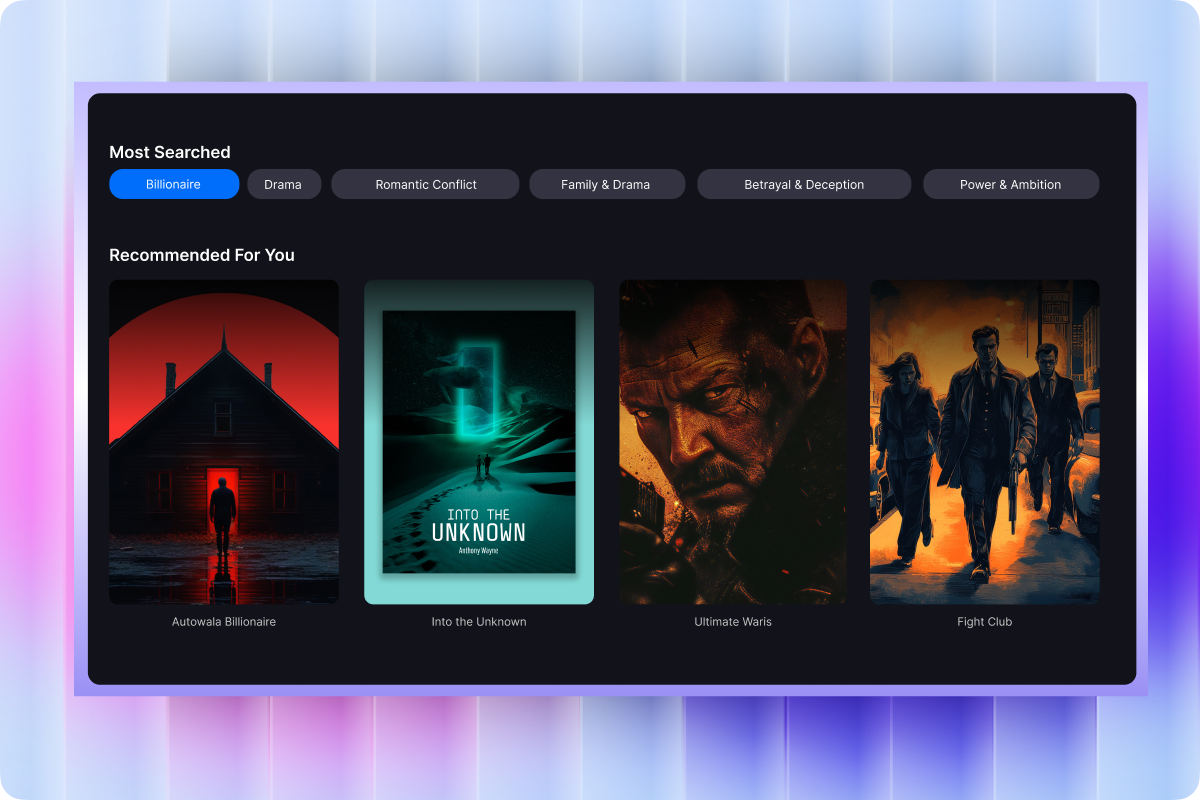Viewport: 1200px width, 800px height.
Task: Select the Betrayal & Deception chip
Action: [x=804, y=184]
